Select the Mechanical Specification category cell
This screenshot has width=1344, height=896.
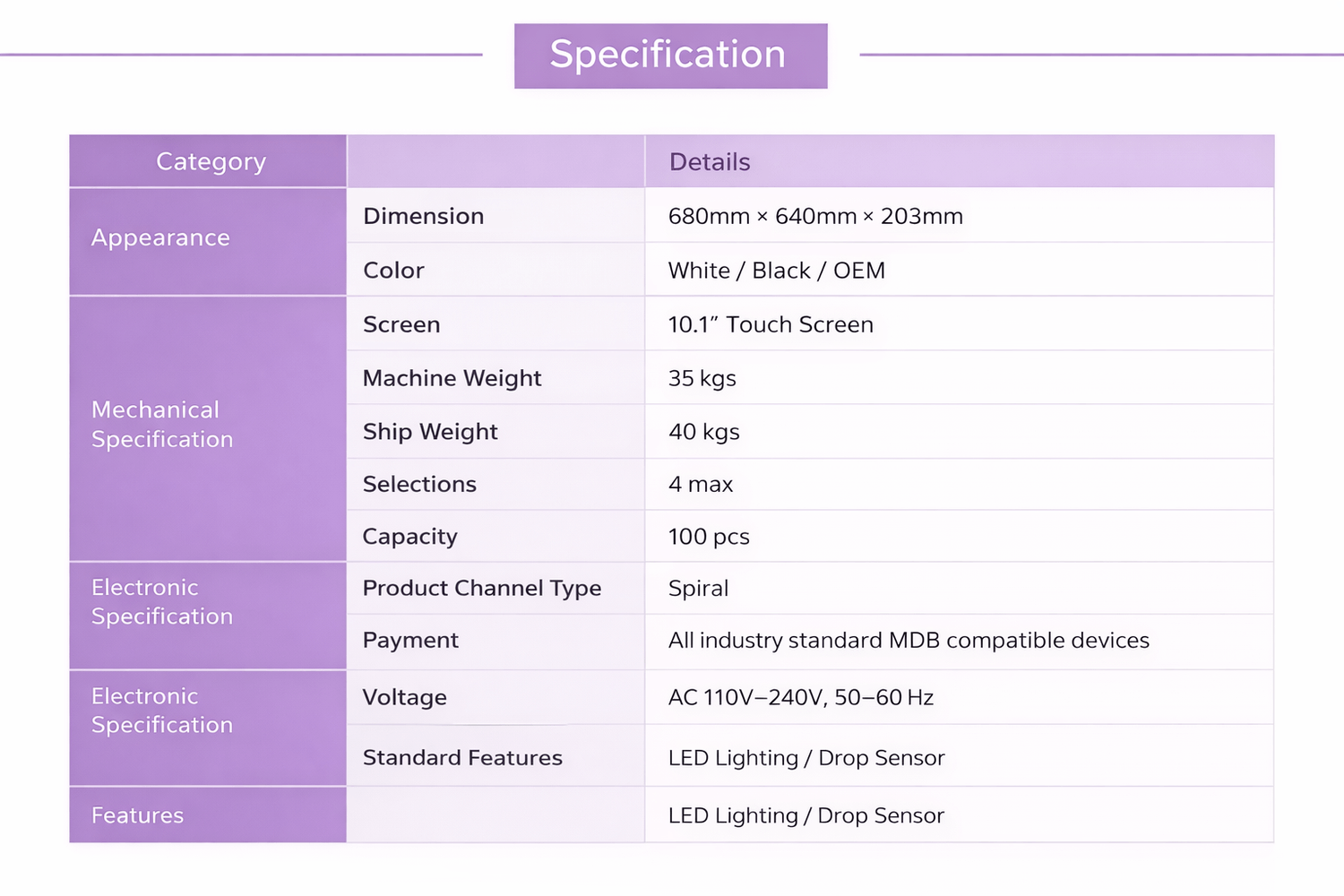coord(162,425)
